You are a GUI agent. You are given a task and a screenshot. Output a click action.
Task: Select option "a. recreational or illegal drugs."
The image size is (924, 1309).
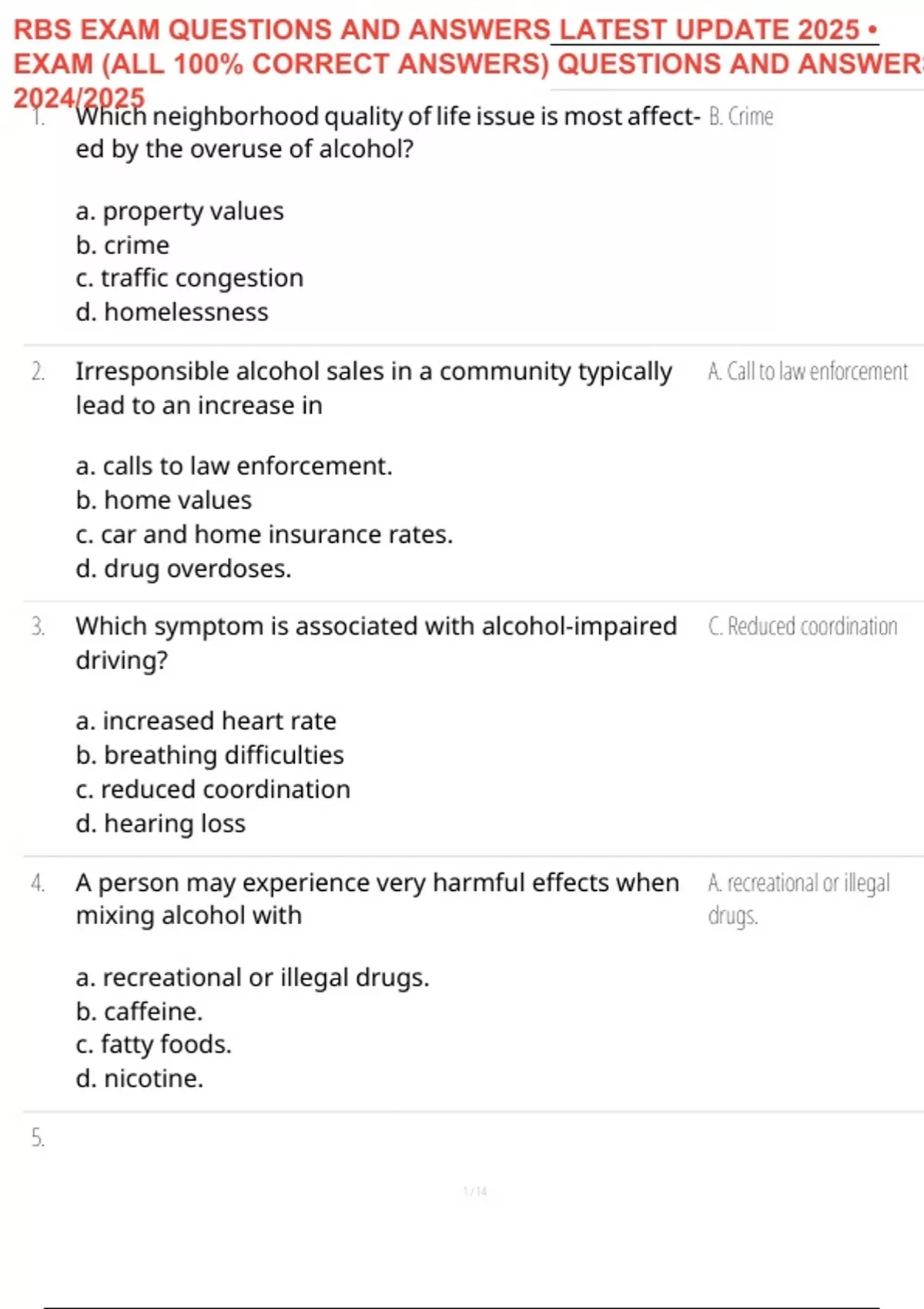[x=253, y=977]
